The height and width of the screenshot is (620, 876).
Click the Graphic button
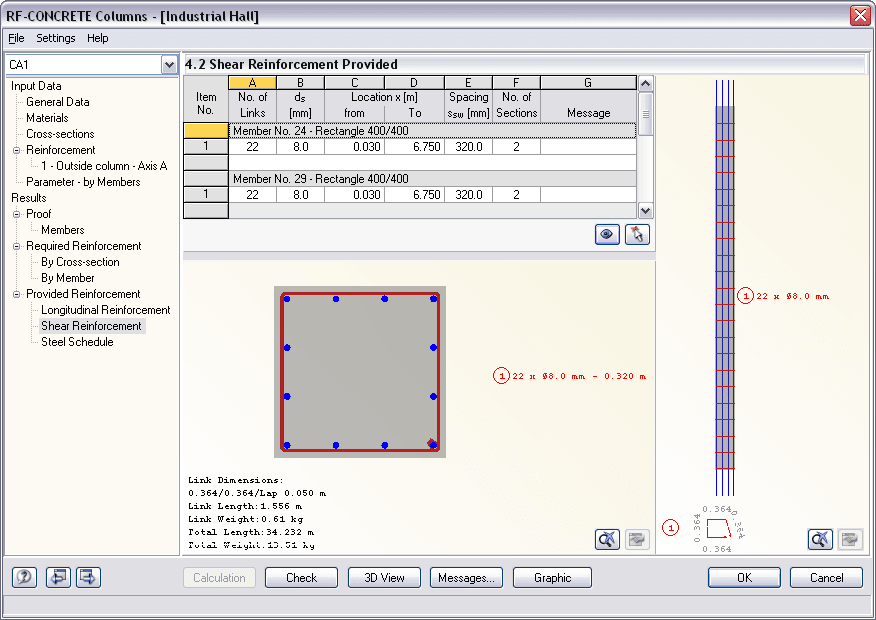tap(552, 578)
